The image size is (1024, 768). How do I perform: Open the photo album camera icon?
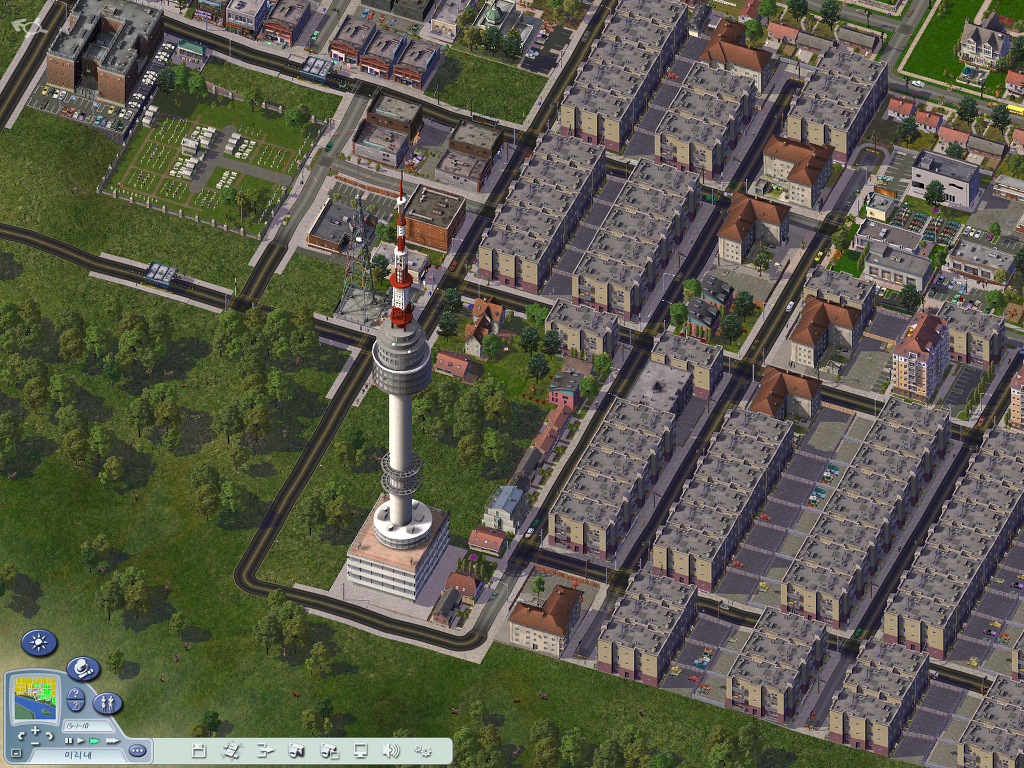coord(328,750)
